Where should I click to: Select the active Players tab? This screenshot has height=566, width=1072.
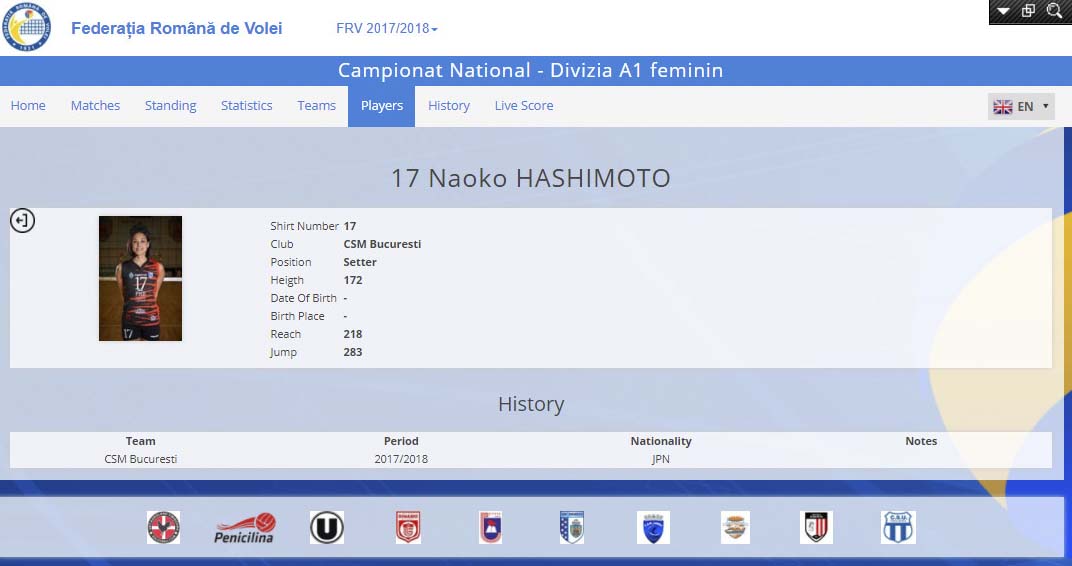point(381,106)
